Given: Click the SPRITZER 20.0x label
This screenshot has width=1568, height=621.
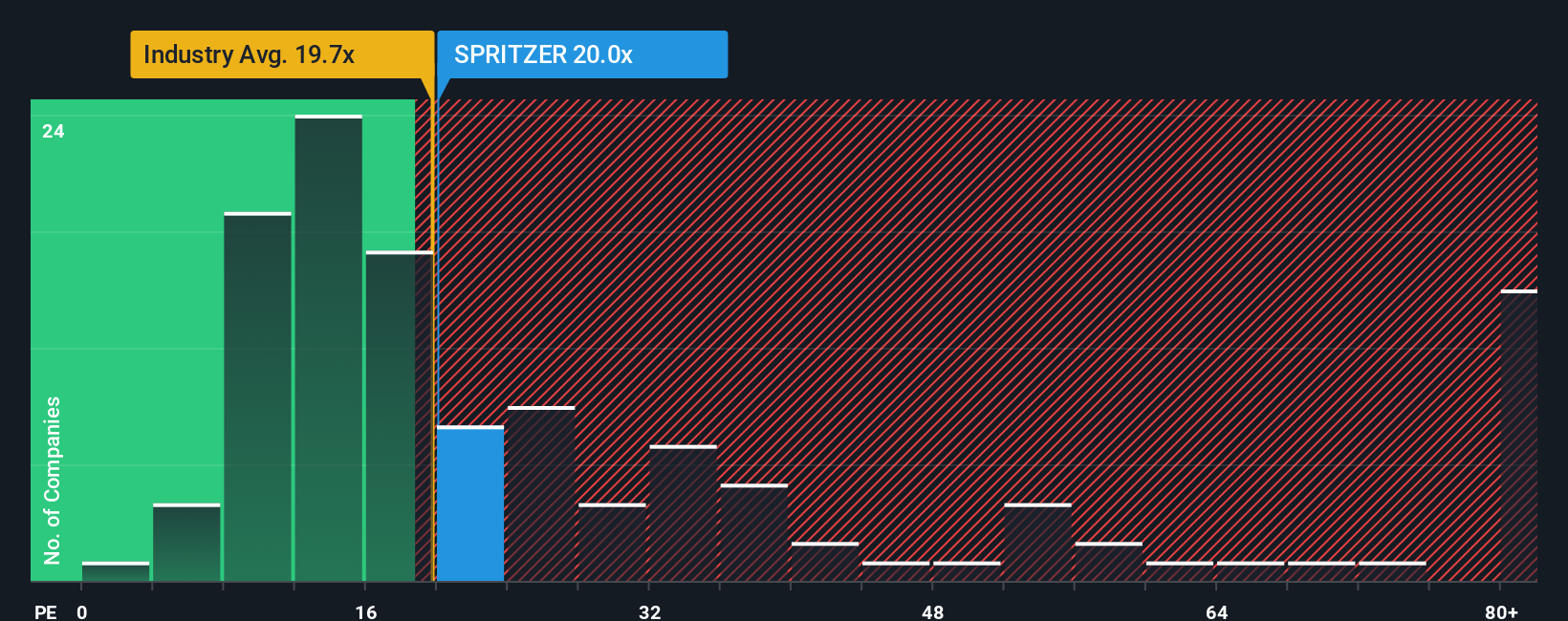Looking at the screenshot, I should coord(543,54).
